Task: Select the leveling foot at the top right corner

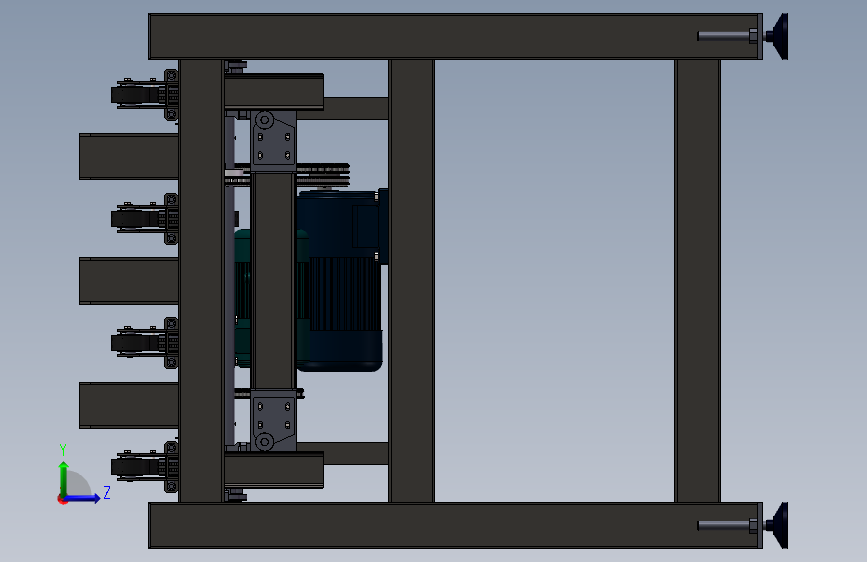Action: 776,37
